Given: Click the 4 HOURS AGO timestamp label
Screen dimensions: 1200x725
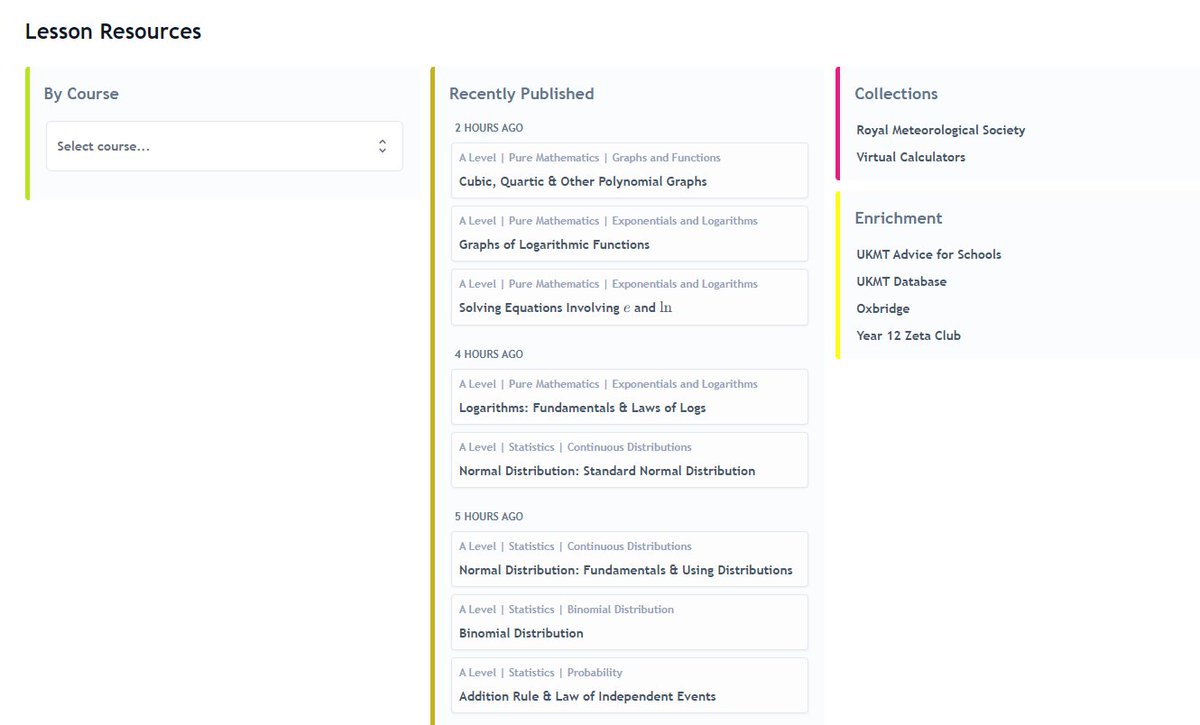Looking at the screenshot, I should pyautogui.click(x=488, y=354).
